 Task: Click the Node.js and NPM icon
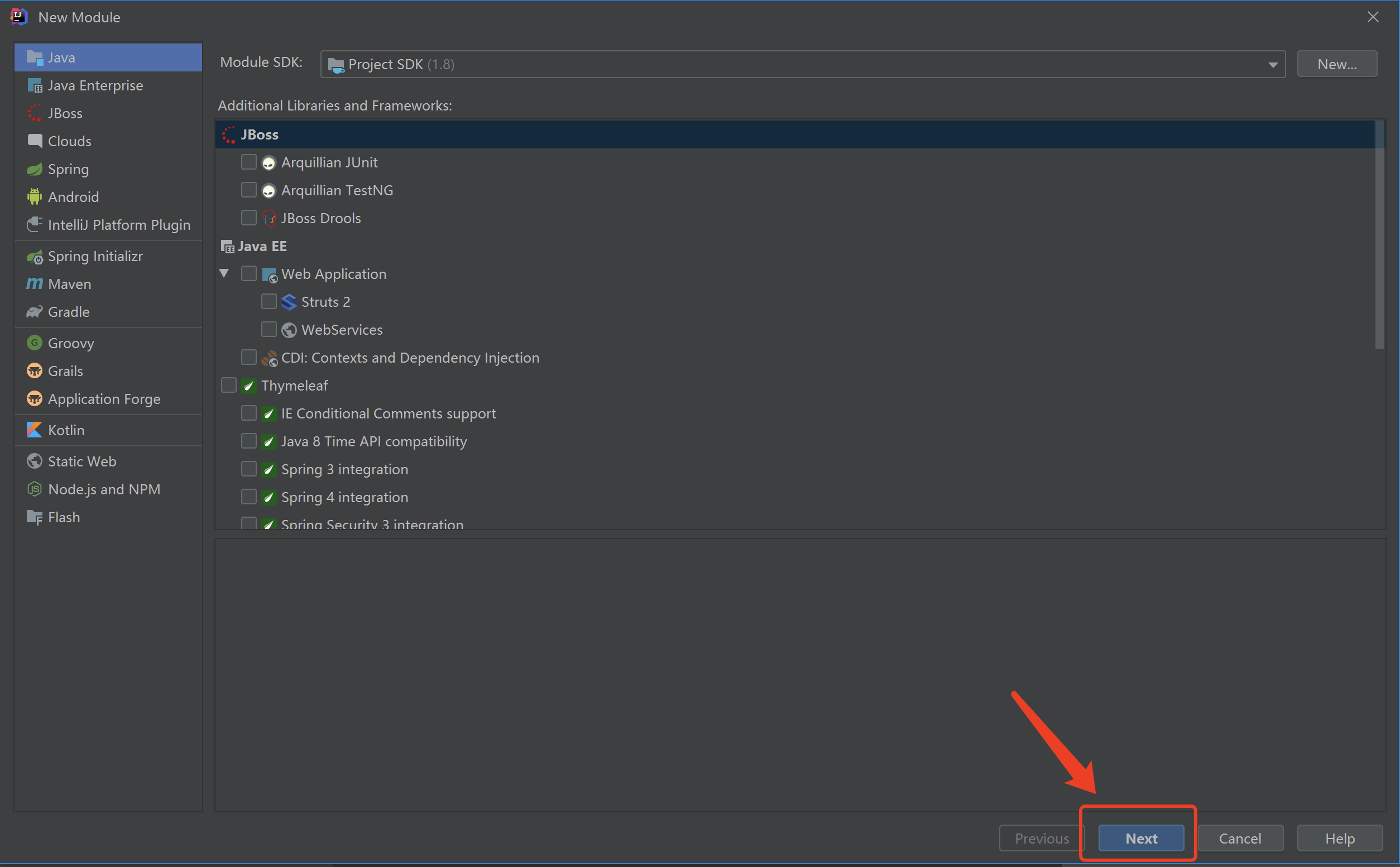coord(35,489)
